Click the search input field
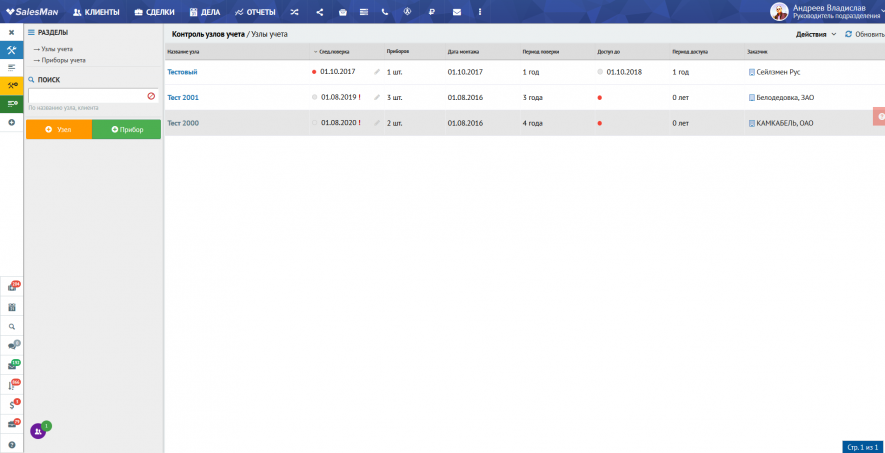Viewport: 885px width, 453px height. click(x=86, y=96)
